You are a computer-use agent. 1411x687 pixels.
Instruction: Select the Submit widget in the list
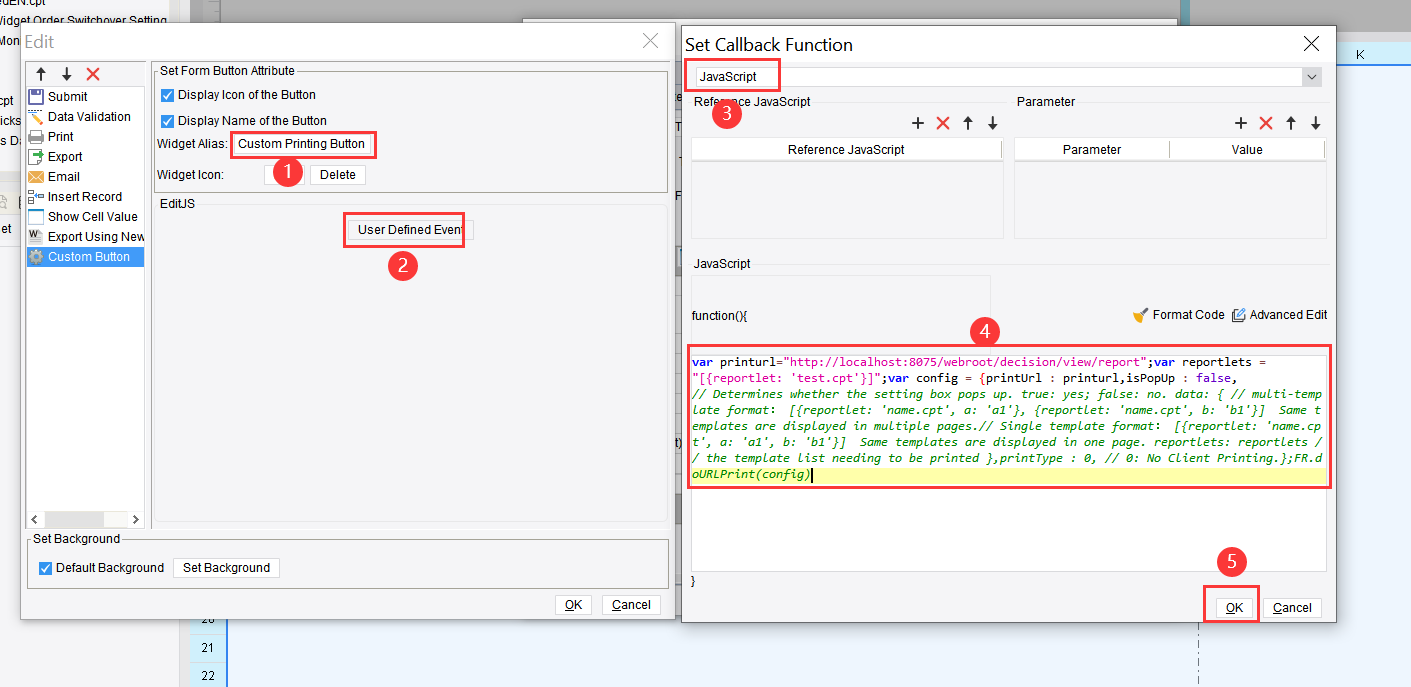[36, 96]
